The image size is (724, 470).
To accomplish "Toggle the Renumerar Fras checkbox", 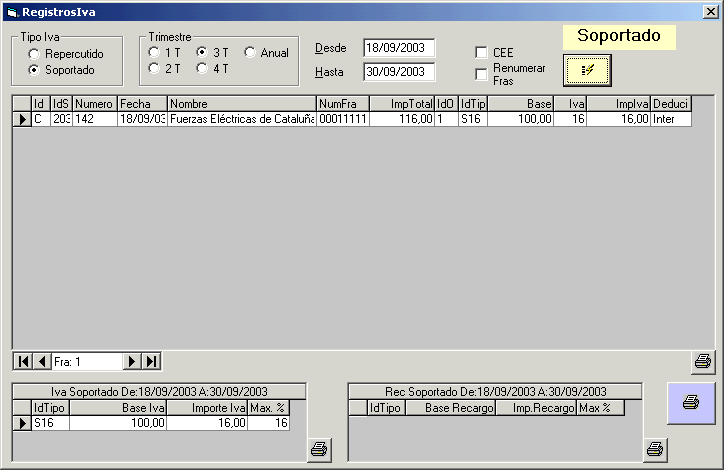I will click(x=482, y=74).
